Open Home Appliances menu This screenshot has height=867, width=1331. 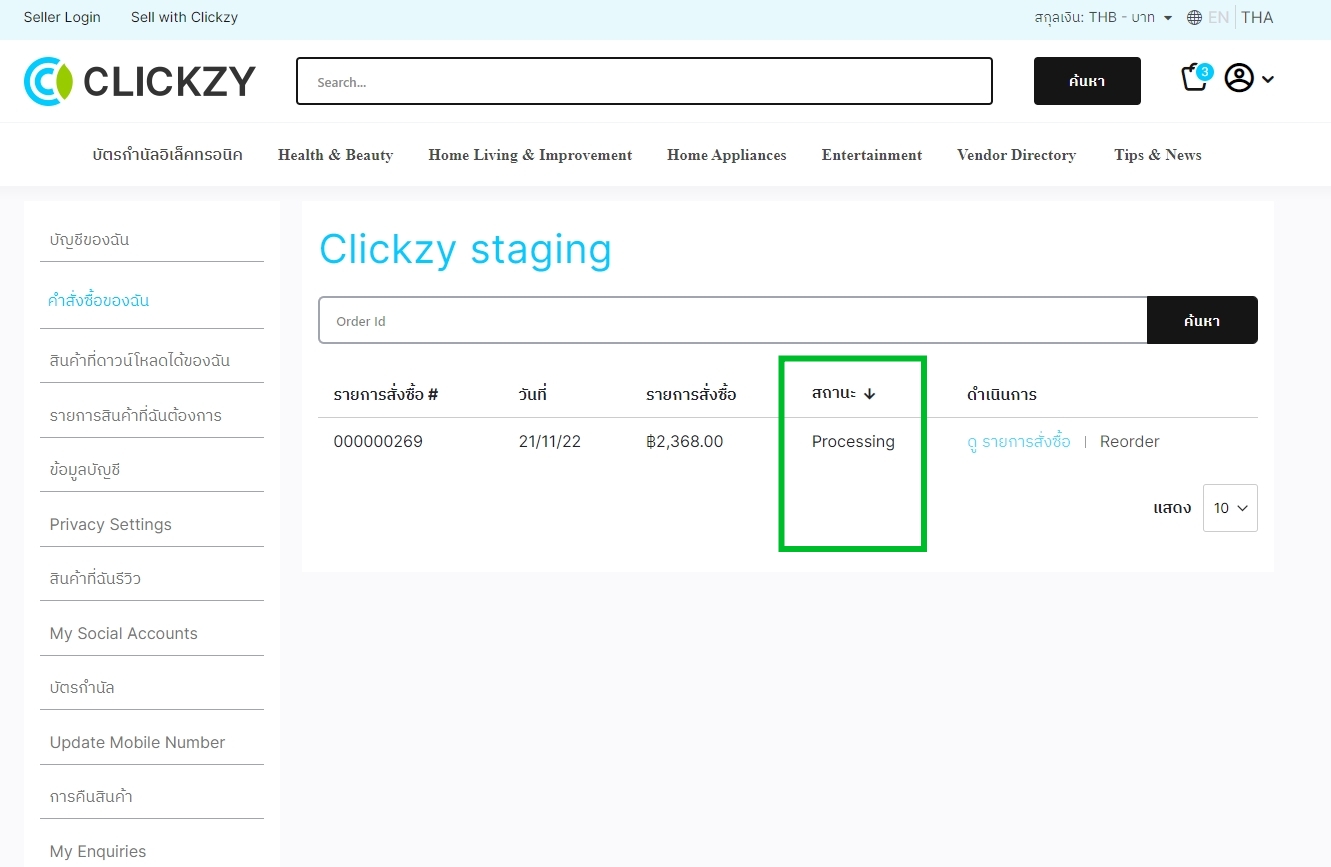click(727, 155)
